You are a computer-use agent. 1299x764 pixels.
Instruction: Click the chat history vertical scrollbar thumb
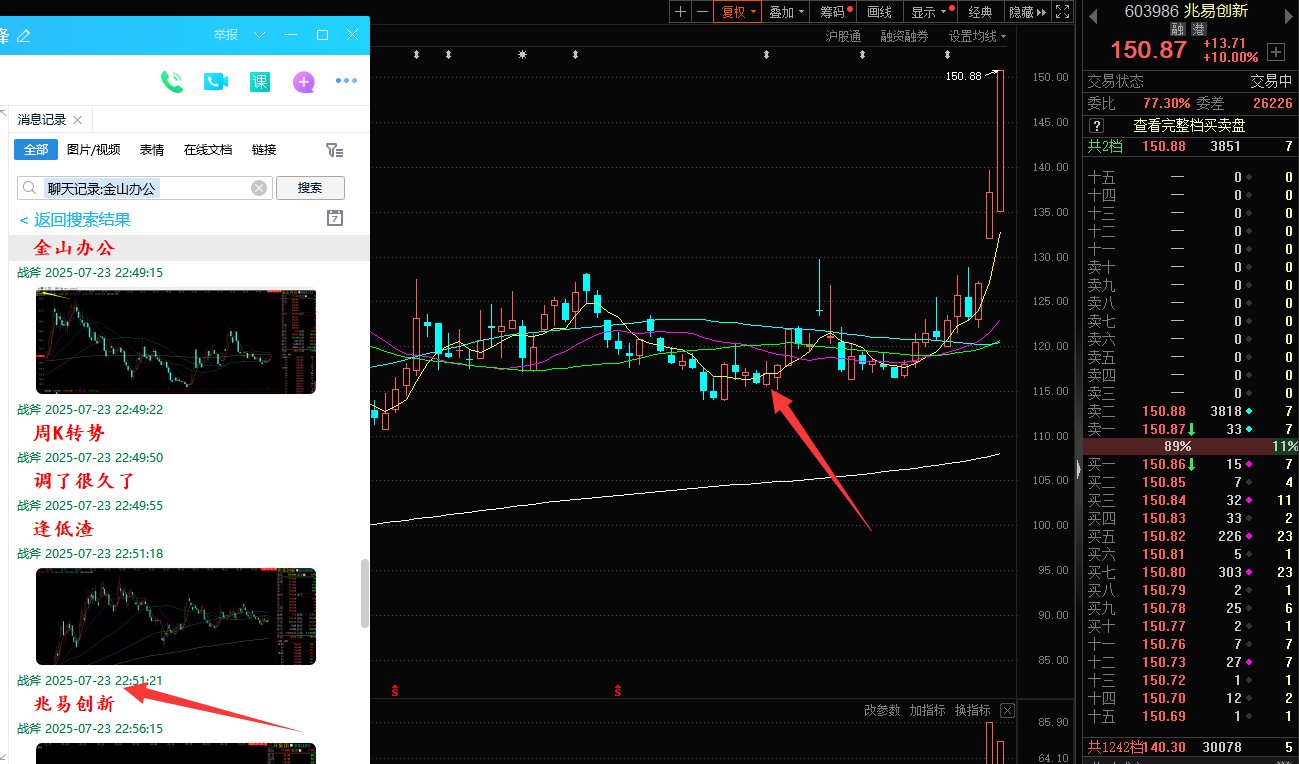point(365,593)
